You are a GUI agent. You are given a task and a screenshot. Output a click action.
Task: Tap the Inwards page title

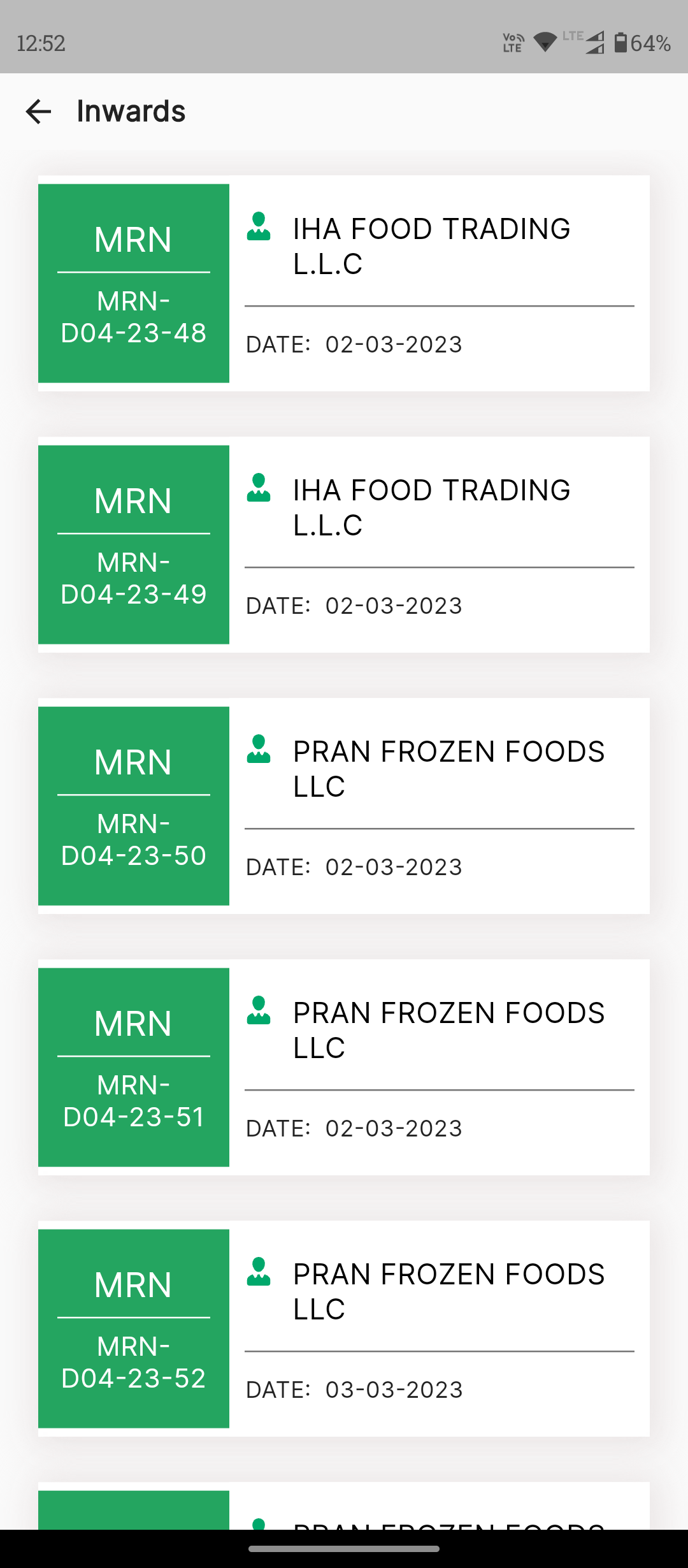point(131,112)
